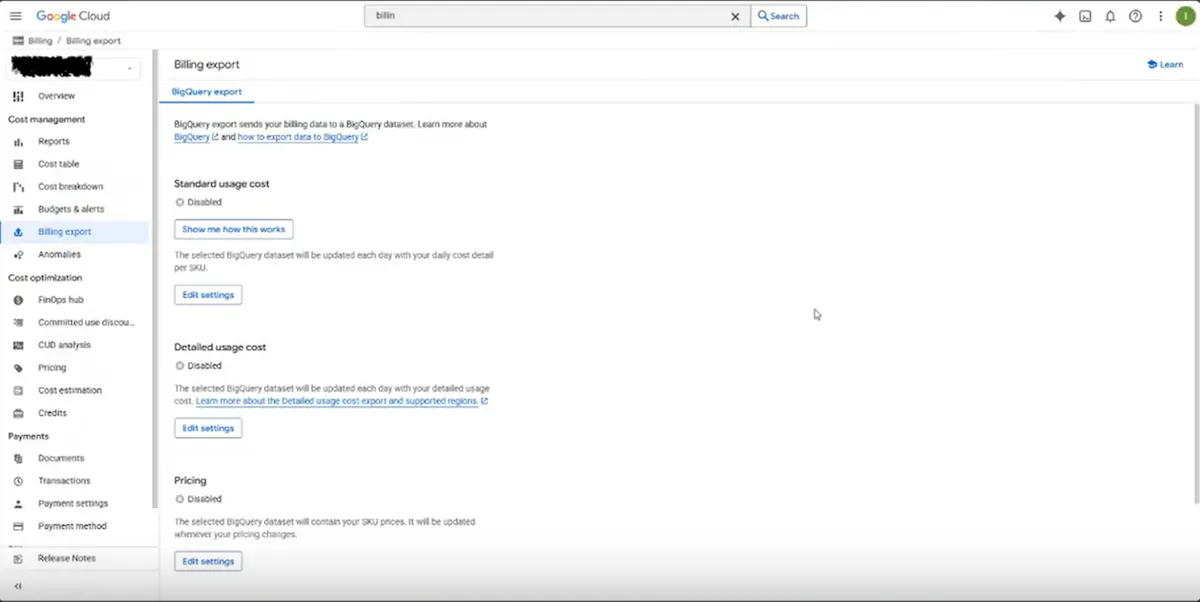Click Pricing section Disabled status
Screen dimensions: 1200x602
click(x=199, y=499)
